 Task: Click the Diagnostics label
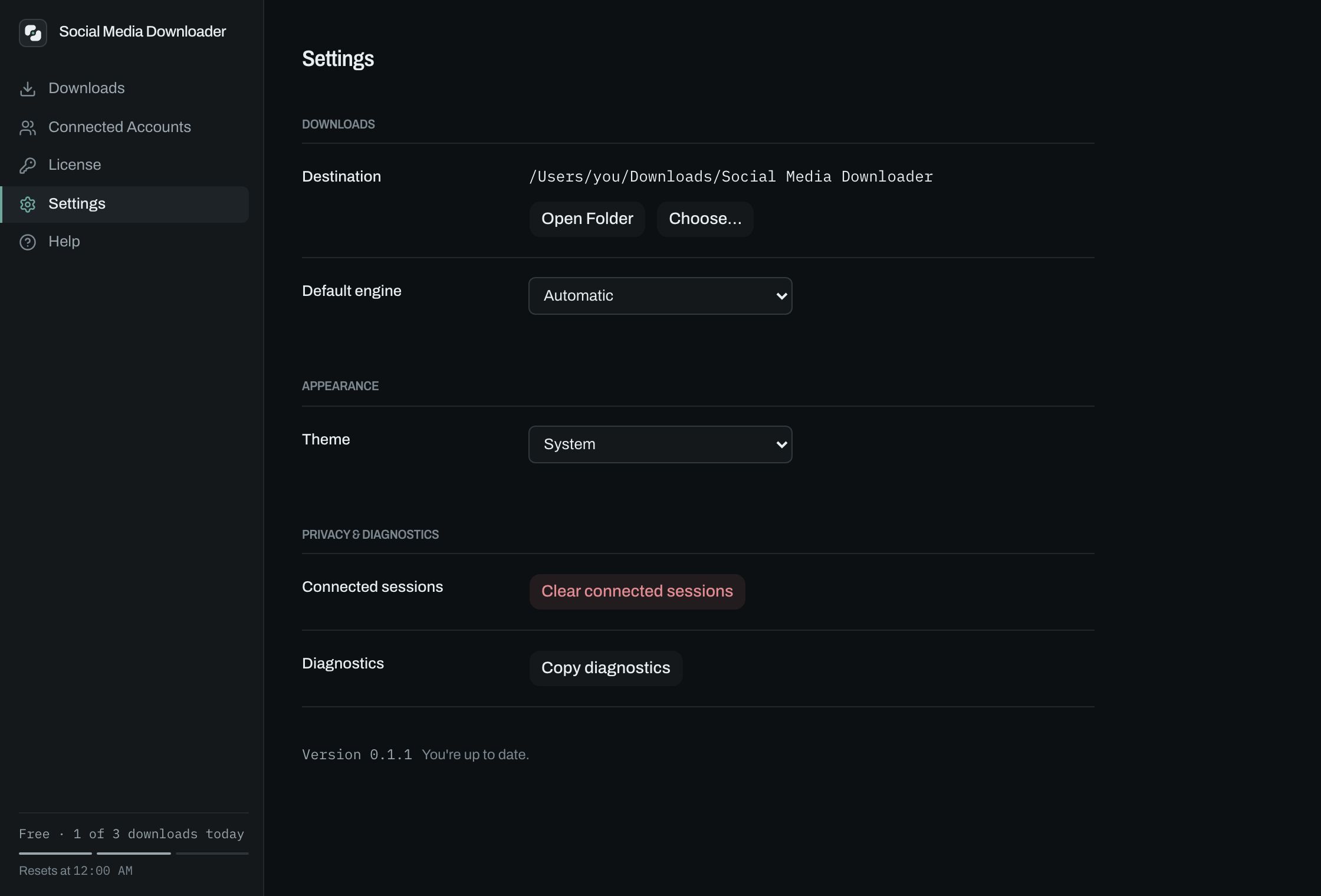click(343, 664)
